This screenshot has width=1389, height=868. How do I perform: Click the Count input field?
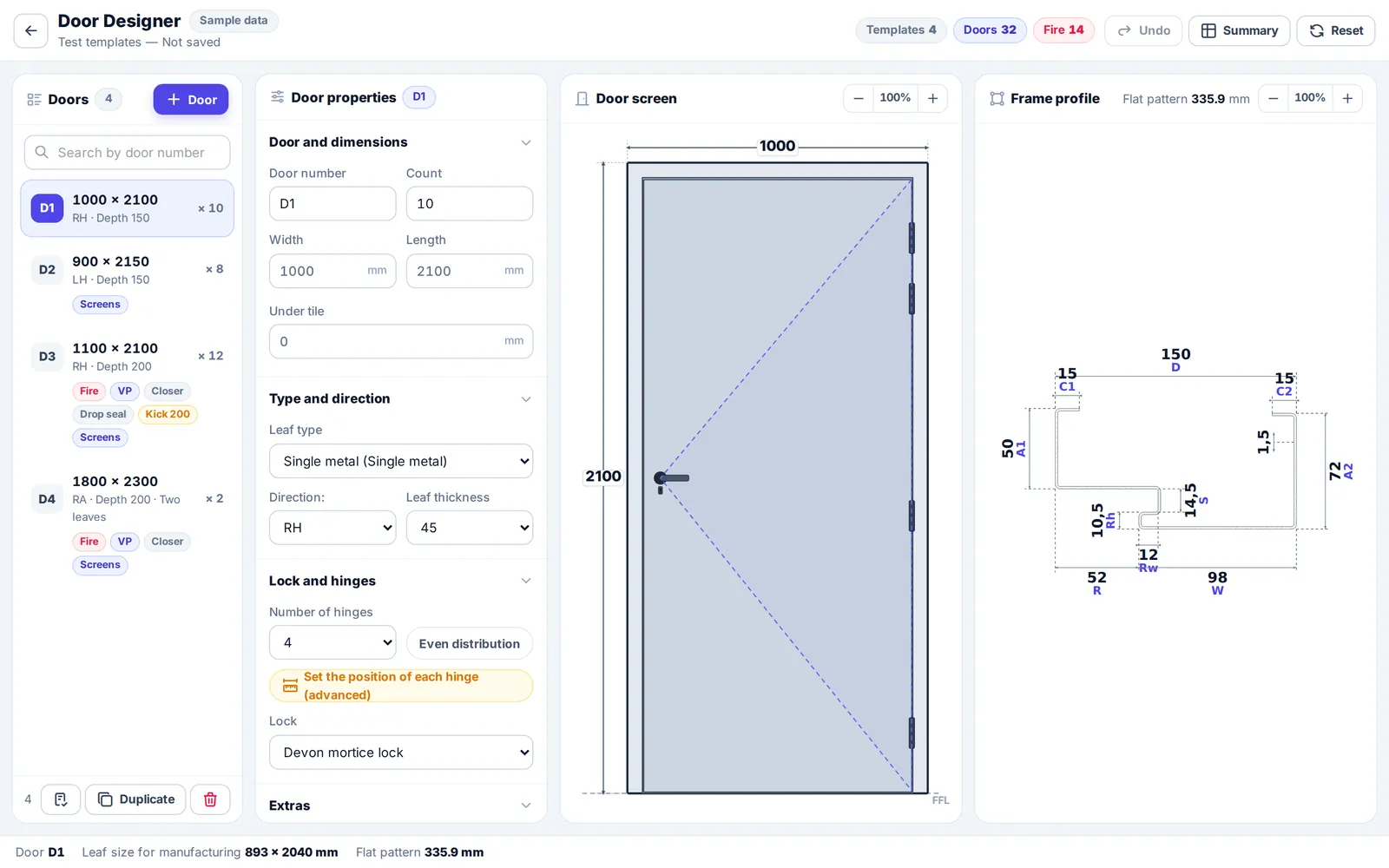point(470,204)
